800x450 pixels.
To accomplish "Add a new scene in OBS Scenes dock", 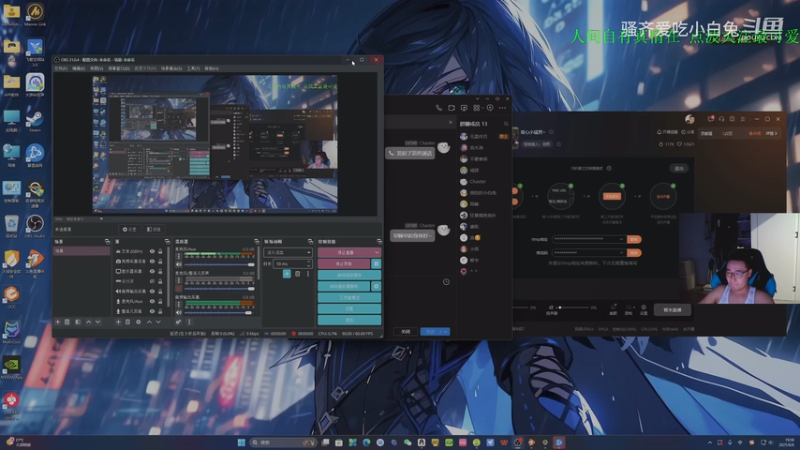I will 58,322.
